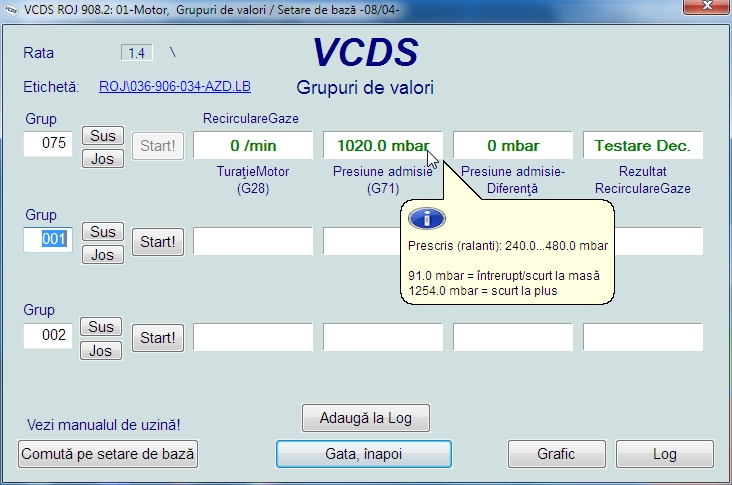Click the Testare Dec. result value
The image size is (732, 485).
pos(643,146)
